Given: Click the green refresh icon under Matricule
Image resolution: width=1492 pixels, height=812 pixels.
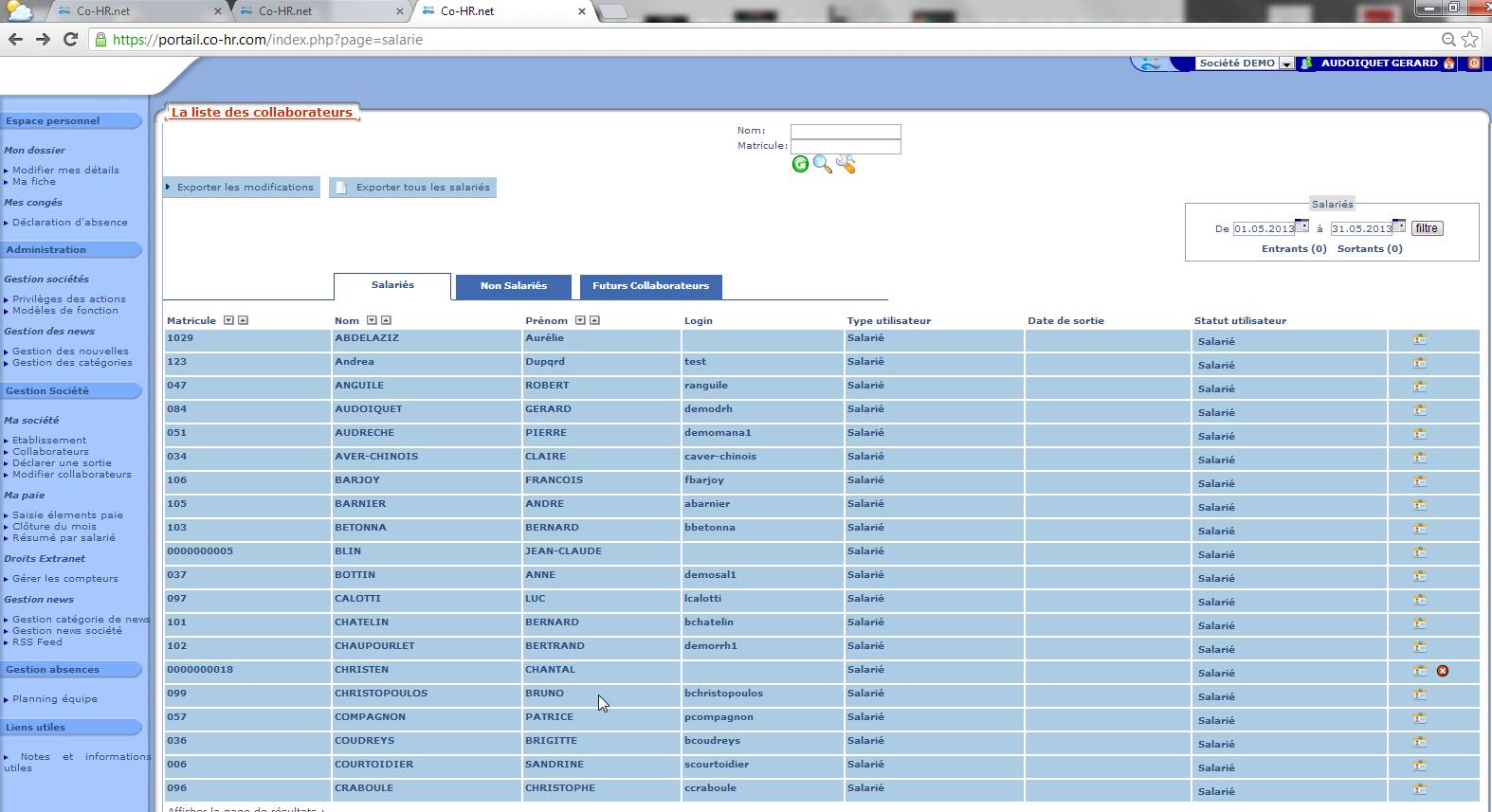Looking at the screenshot, I should pos(800,165).
